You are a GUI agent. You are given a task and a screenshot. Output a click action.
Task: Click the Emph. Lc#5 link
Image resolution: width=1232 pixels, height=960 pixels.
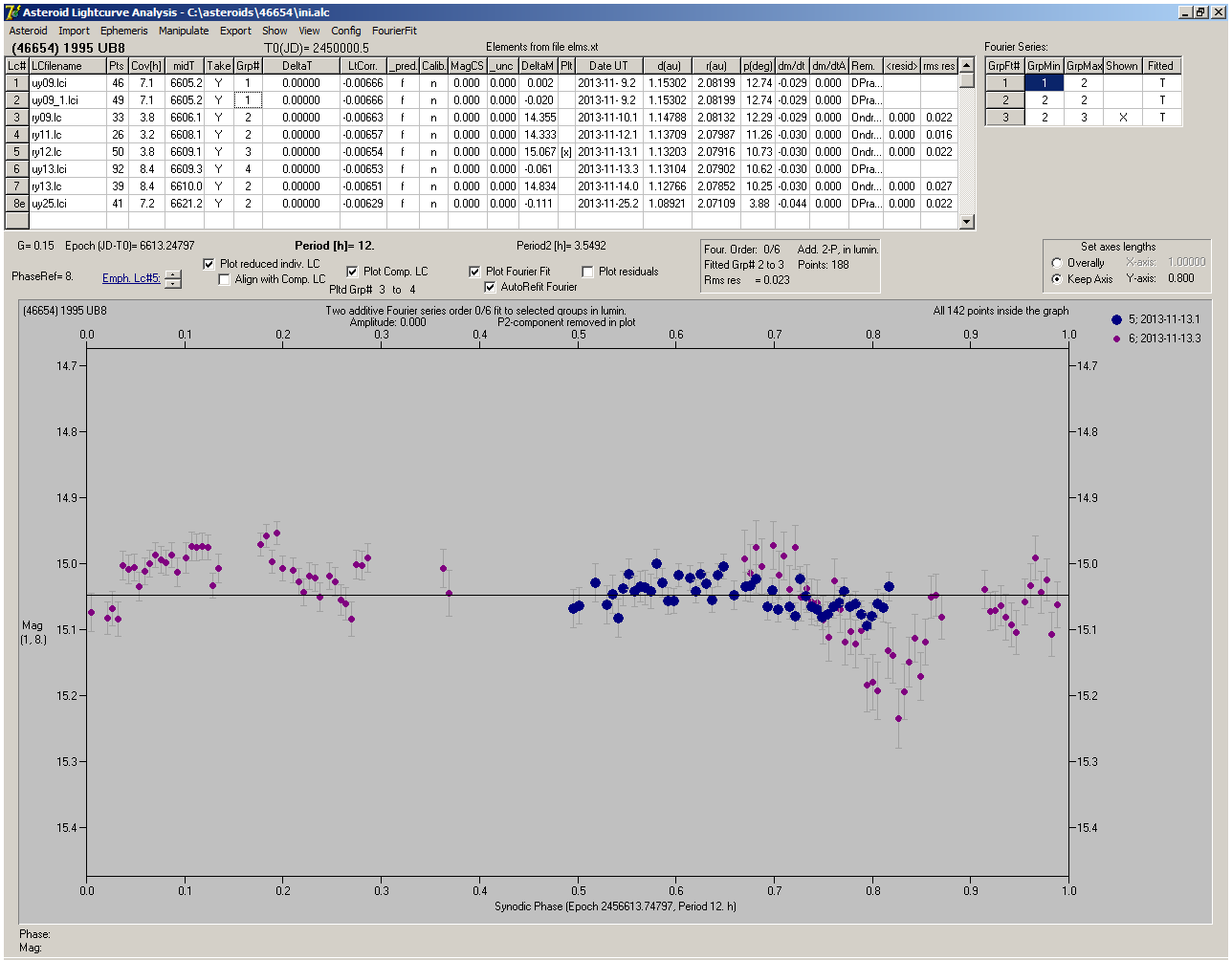131,278
